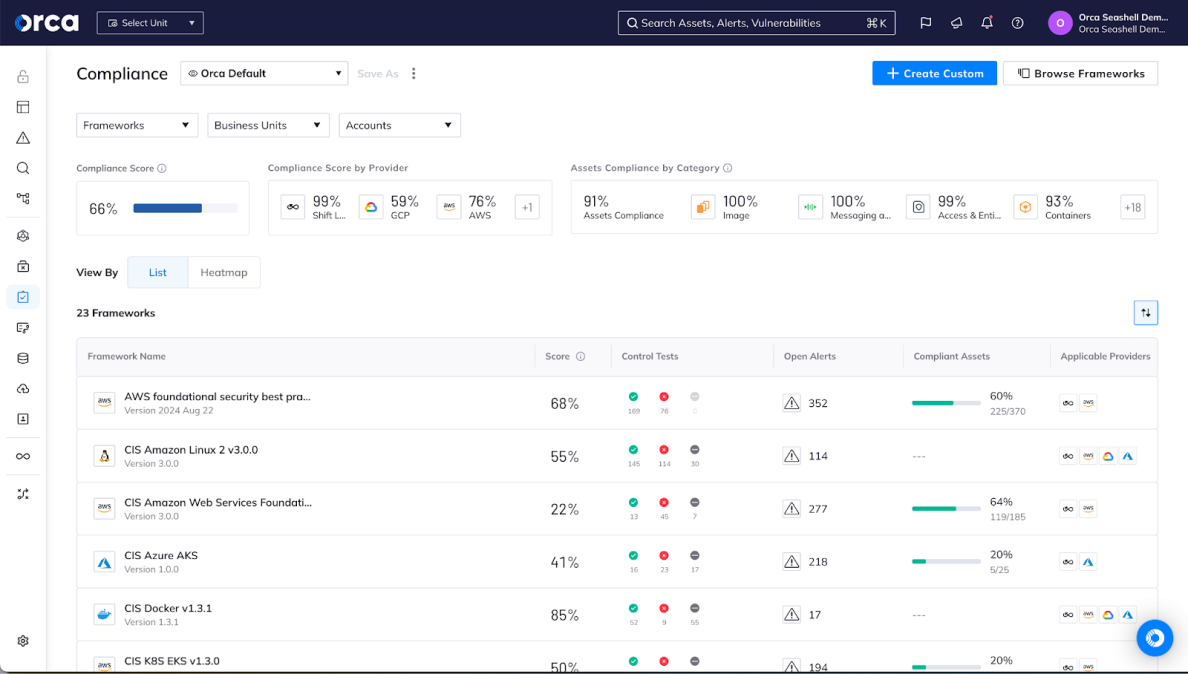
Task: Expand the +1 more providers
Action: coord(527,207)
